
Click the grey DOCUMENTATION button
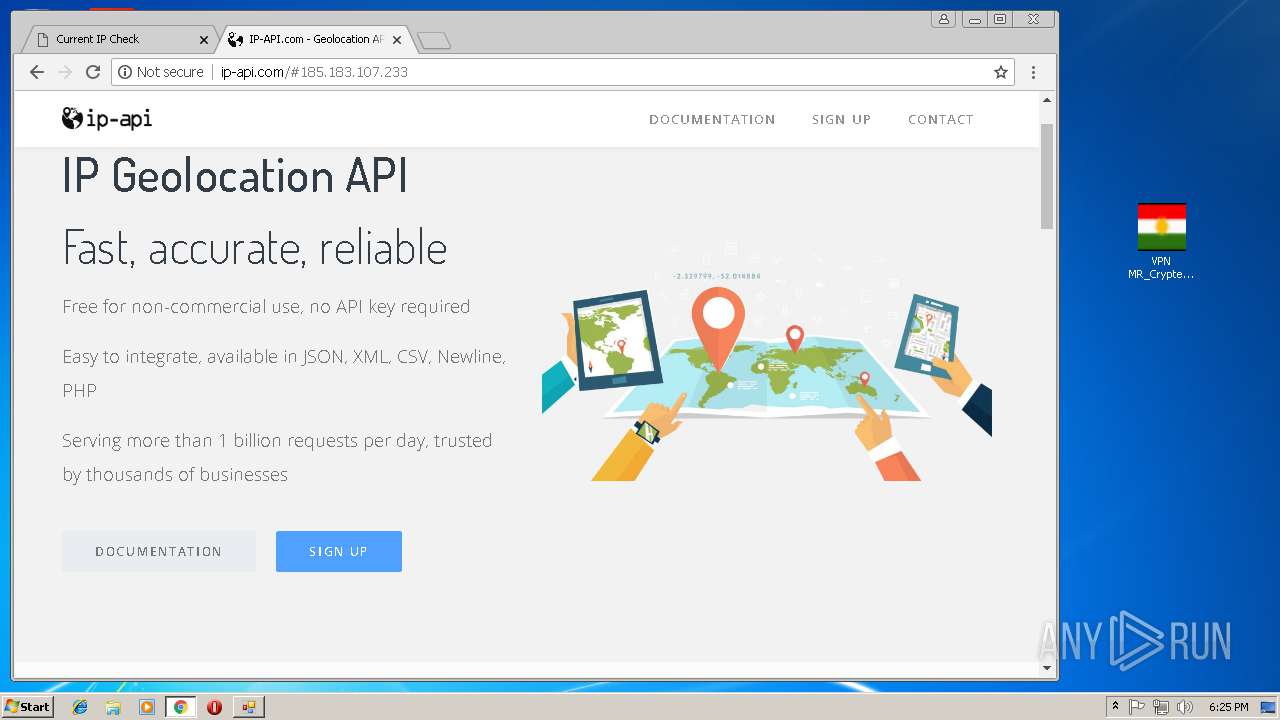[x=159, y=551]
